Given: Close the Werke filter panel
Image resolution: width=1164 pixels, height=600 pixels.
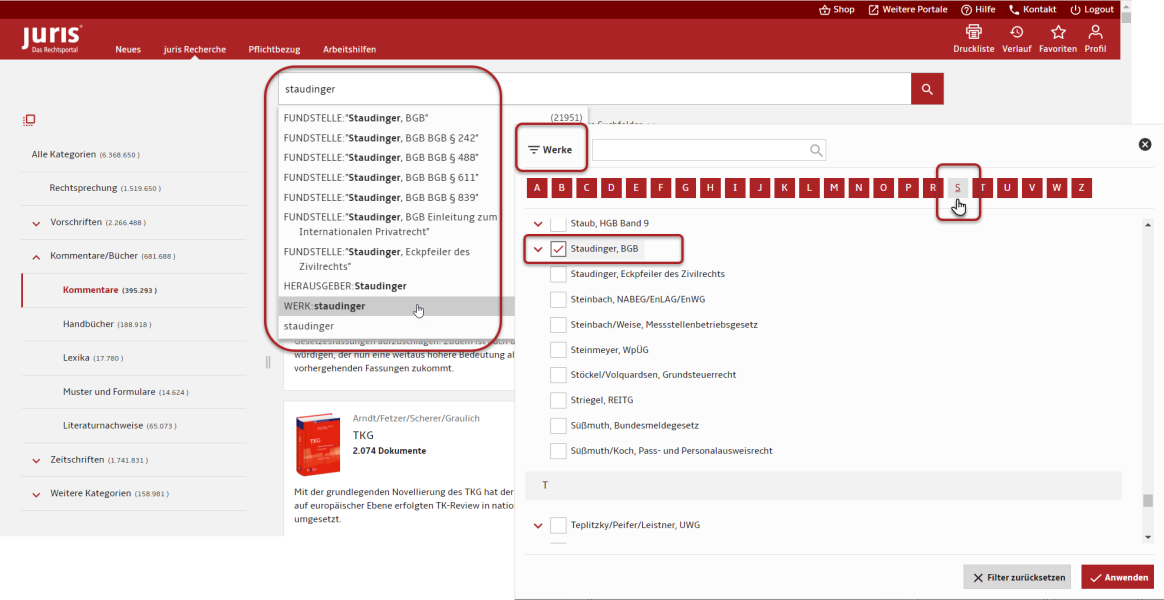Looking at the screenshot, I should click(1145, 144).
